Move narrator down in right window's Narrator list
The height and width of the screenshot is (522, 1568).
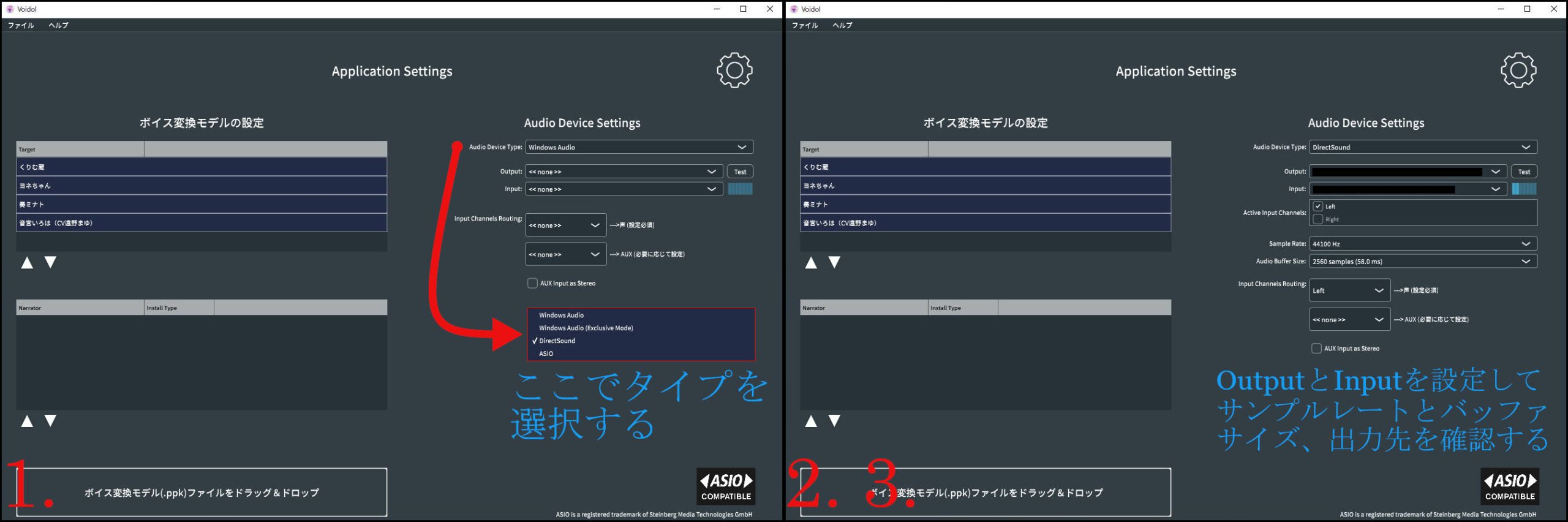coord(834,421)
